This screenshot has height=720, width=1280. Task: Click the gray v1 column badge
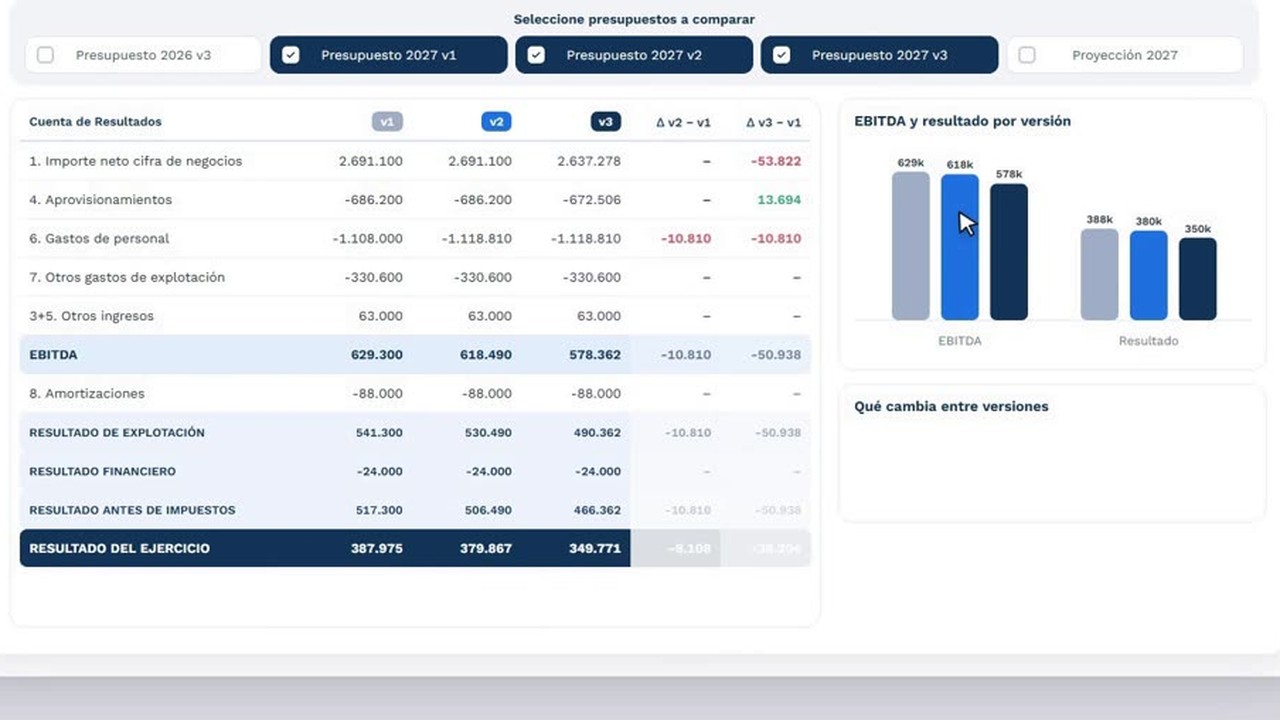tap(387, 122)
